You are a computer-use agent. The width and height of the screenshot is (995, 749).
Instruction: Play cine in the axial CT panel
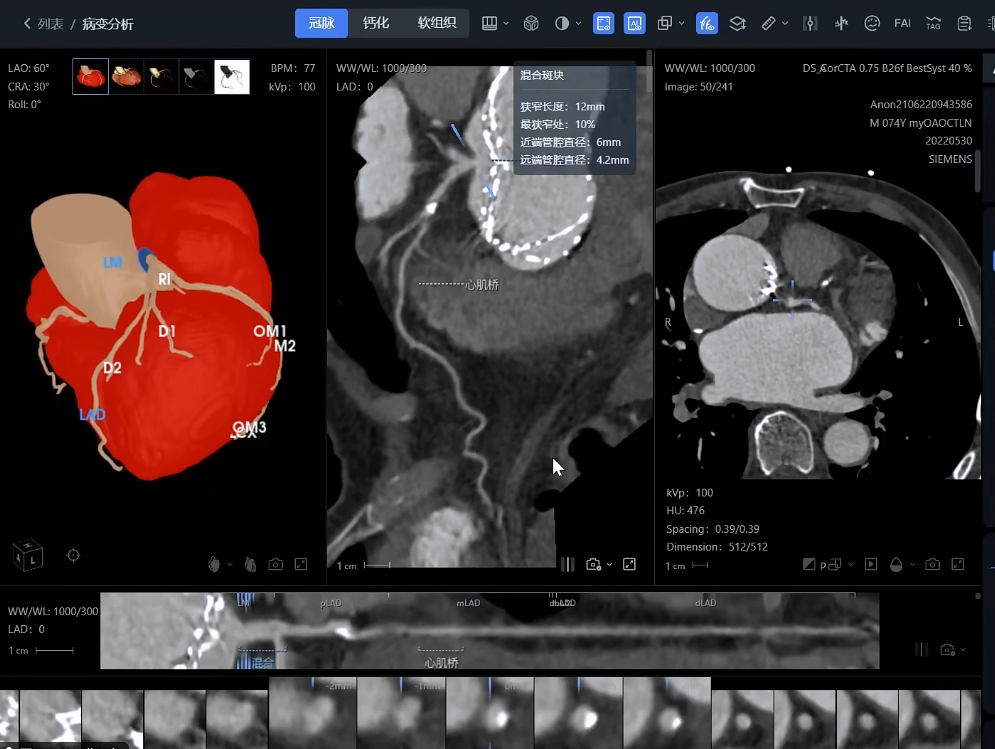pyautogui.click(x=871, y=565)
